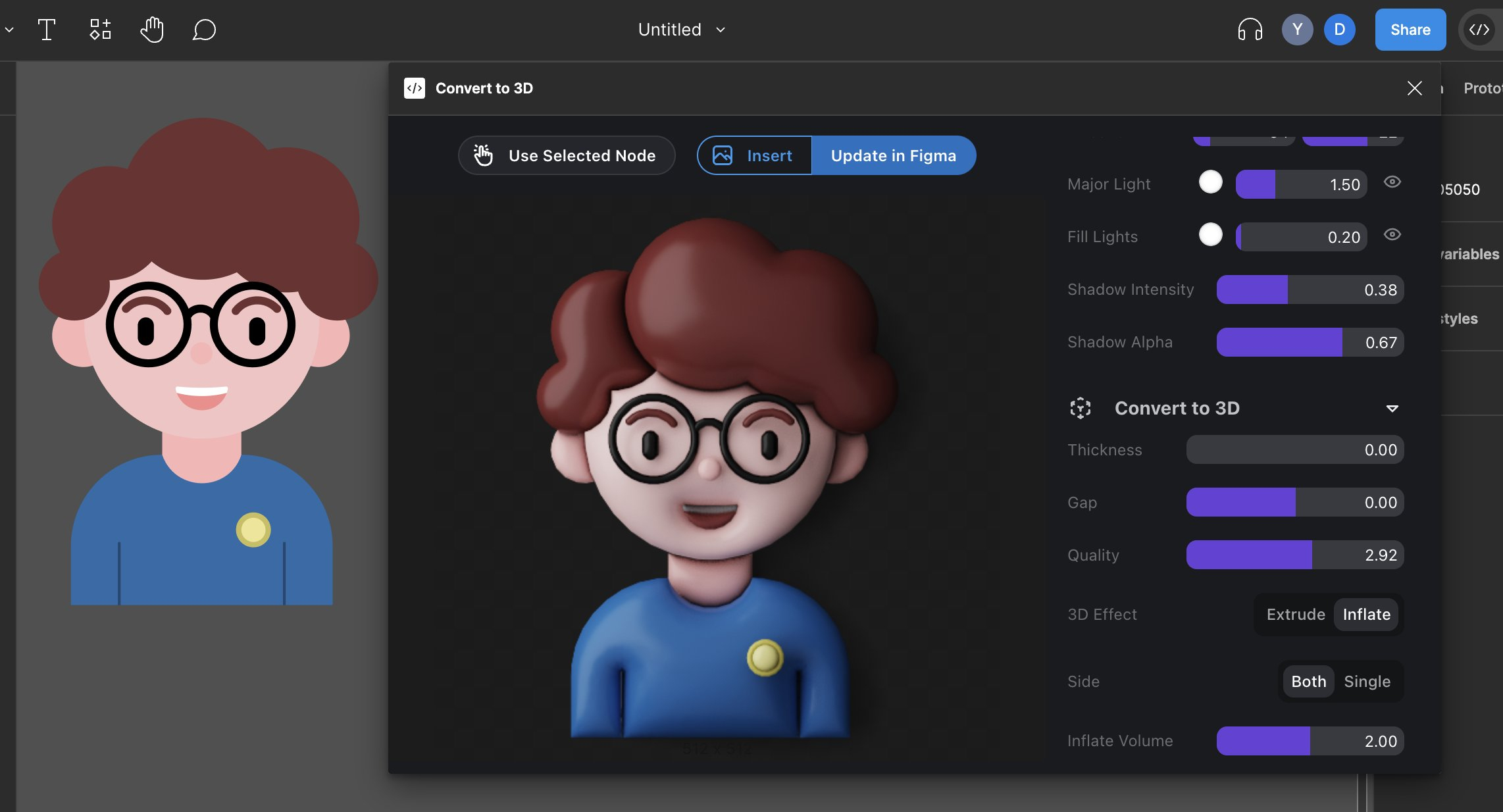The height and width of the screenshot is (812, 1503).
Task: Activate the Comment tool
Action: point(204,30)
